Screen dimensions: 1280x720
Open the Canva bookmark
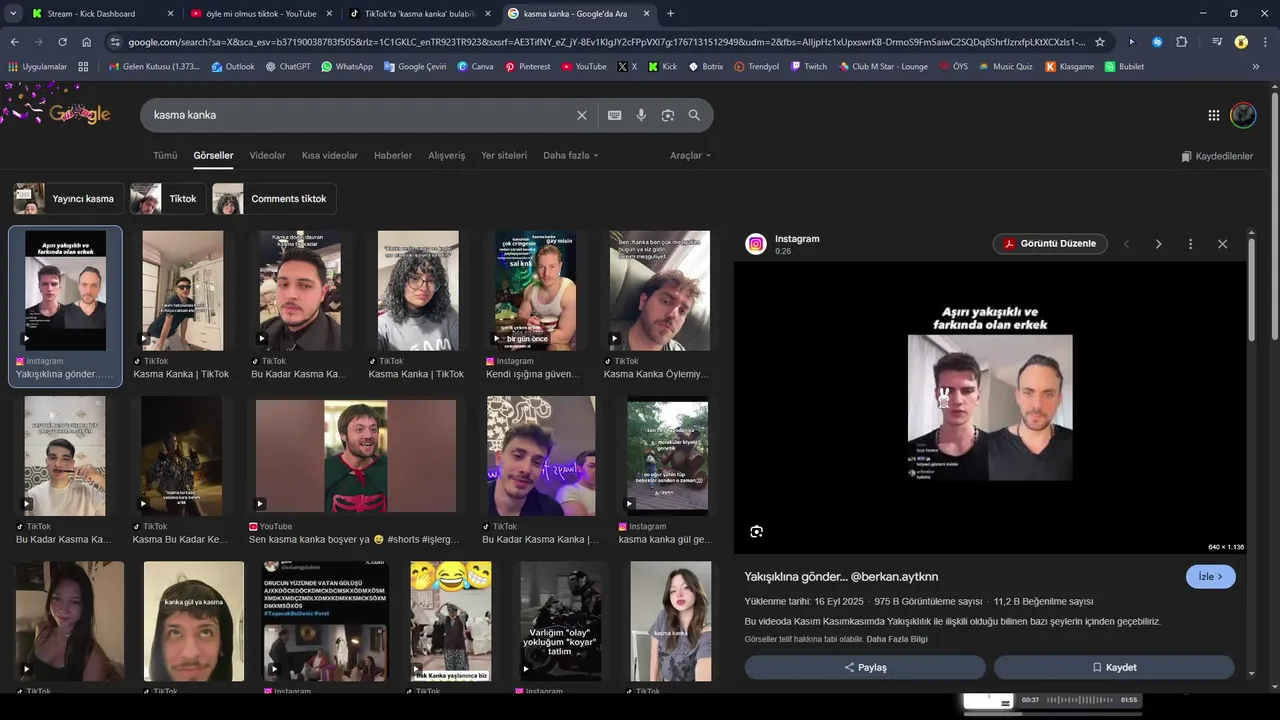coord(475,67)
